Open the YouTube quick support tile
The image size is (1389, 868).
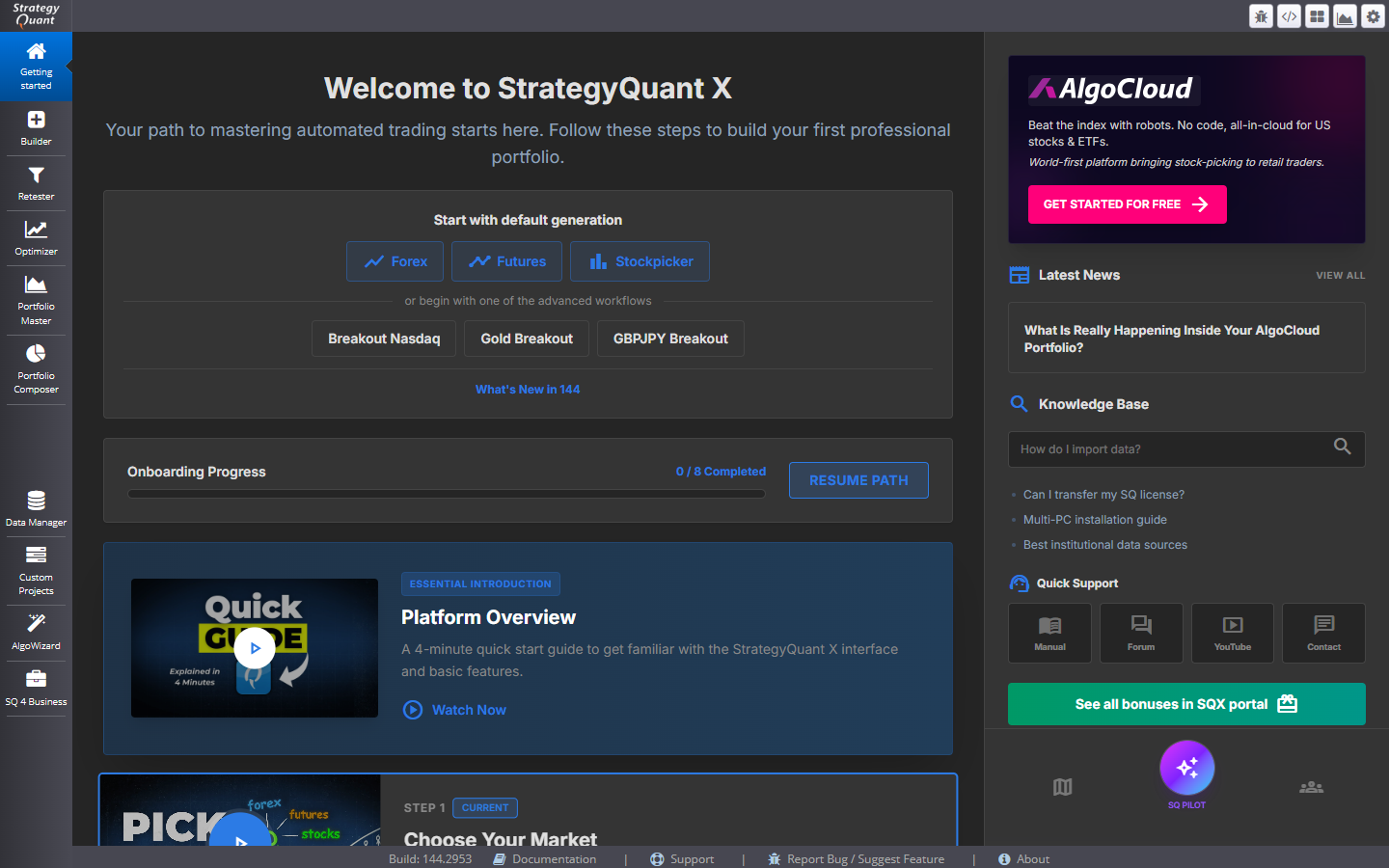pyautogui.click(x=1233, y=633)
